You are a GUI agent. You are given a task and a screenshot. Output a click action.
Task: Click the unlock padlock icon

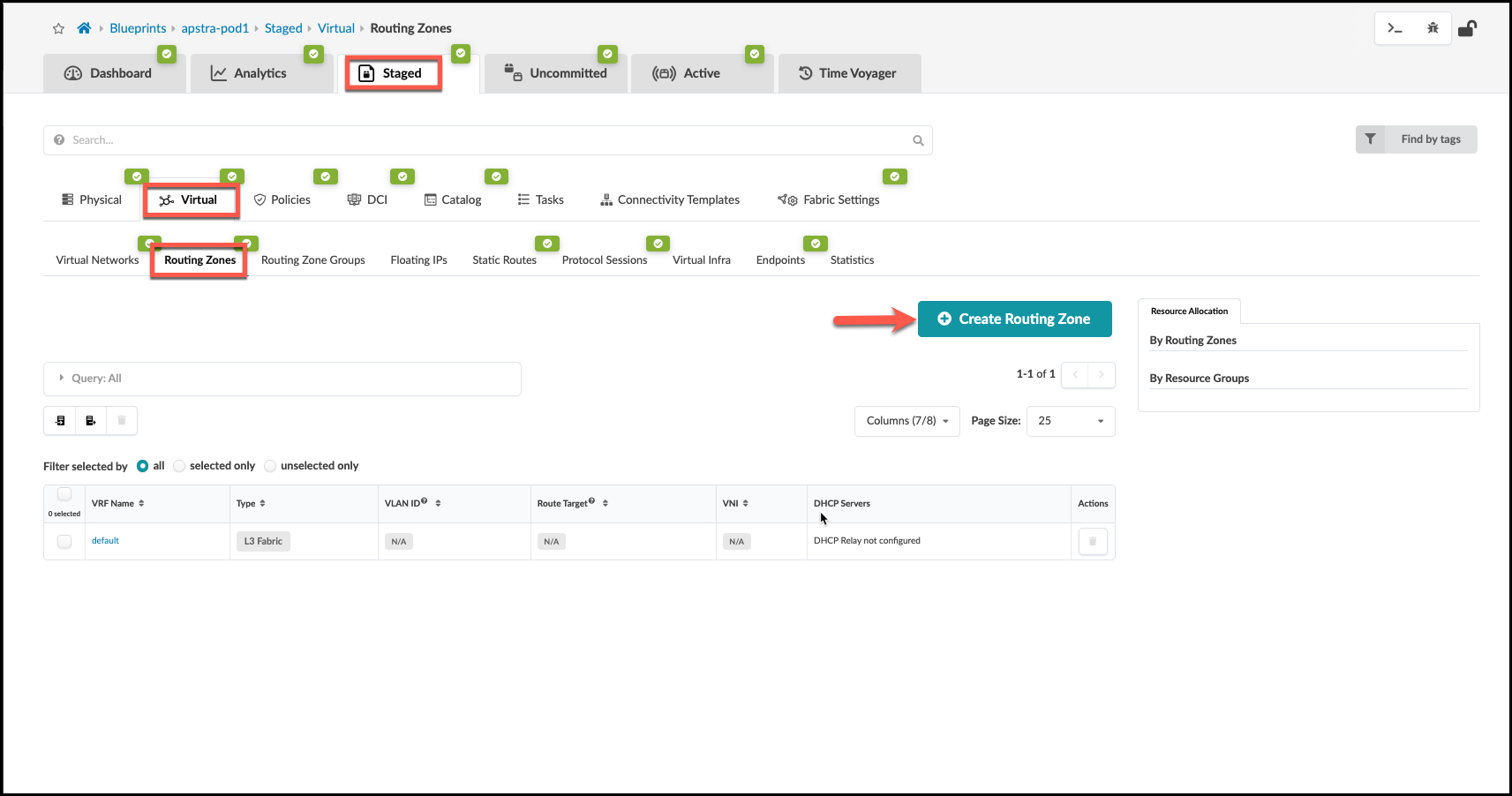[1468, 27]
